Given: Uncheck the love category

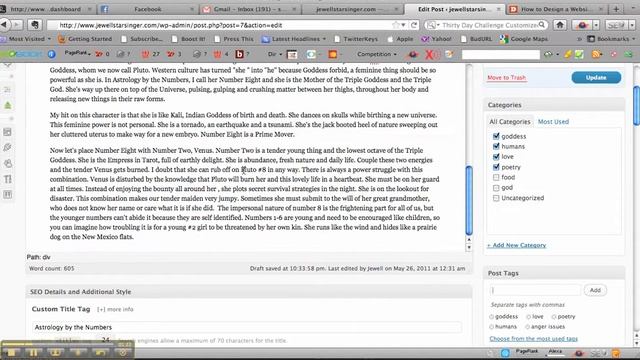Looking at the screenshot, I should click(496, 156).
